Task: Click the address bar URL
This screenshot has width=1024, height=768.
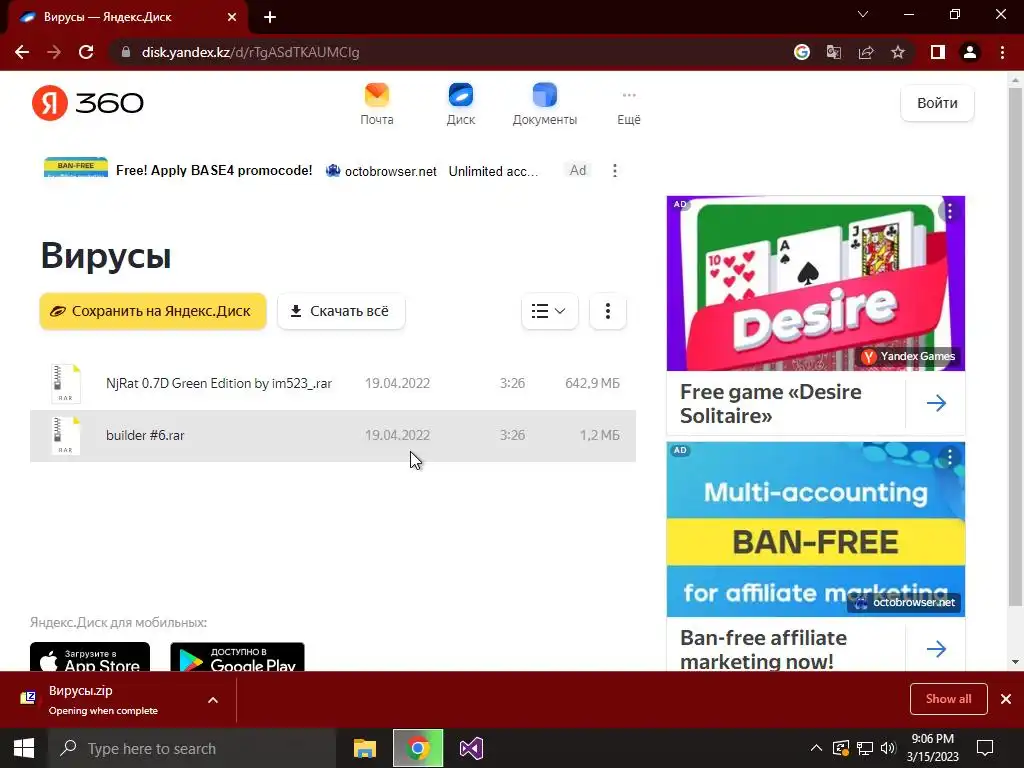Action: (251, 52)
